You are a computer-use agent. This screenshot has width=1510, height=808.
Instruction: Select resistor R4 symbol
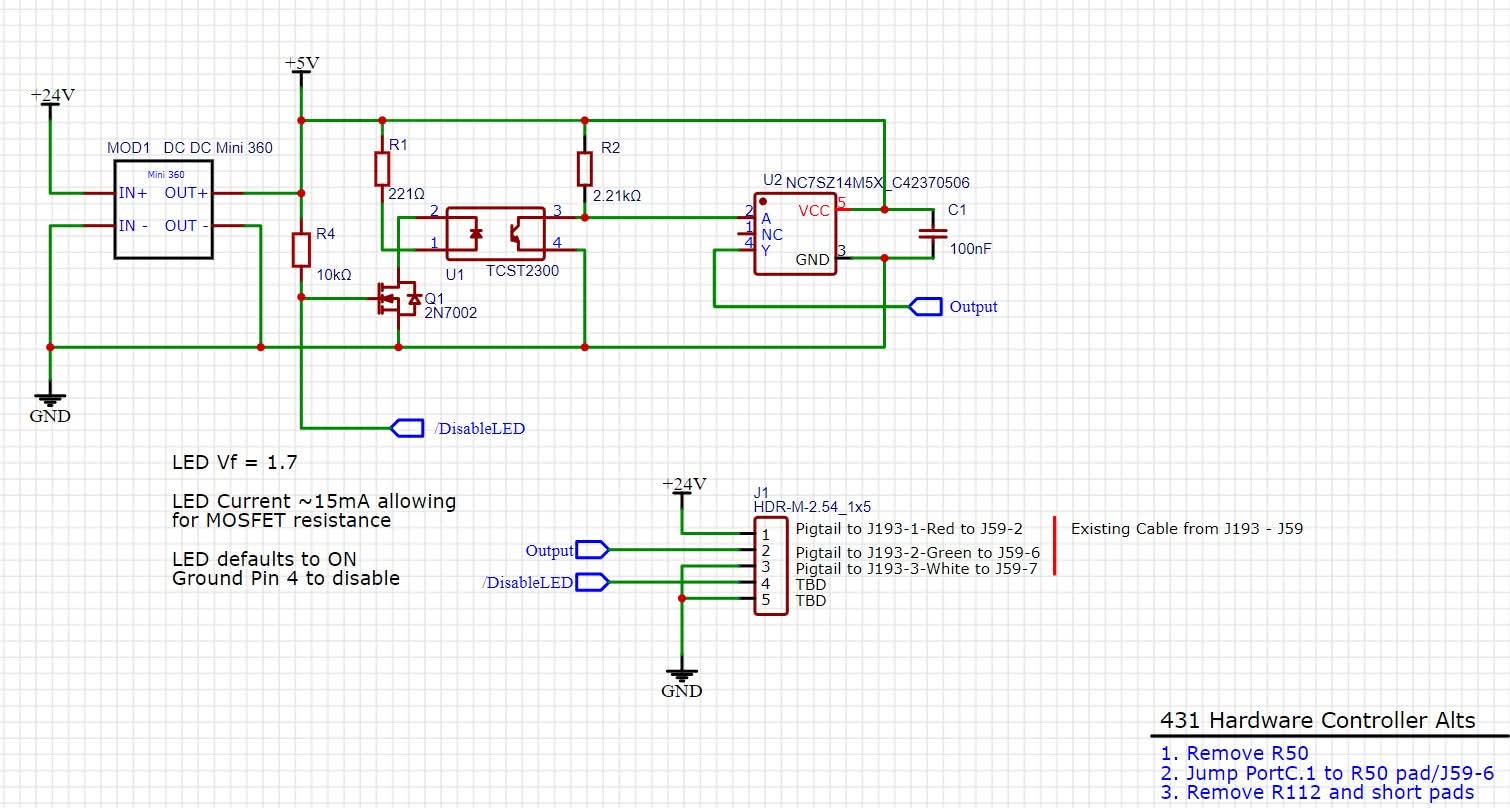click(301, 249)
